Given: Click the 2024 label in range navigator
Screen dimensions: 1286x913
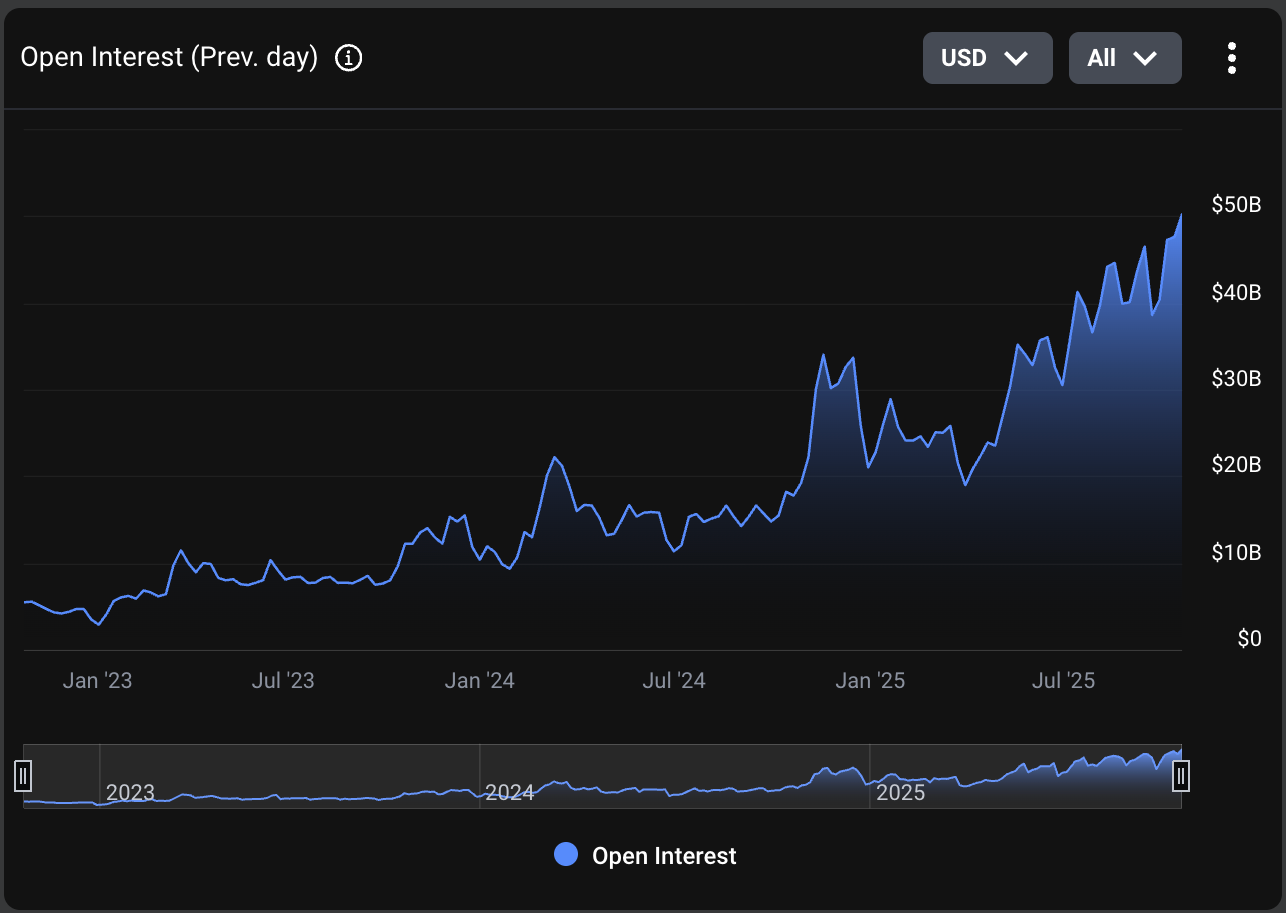Looking at the screenshot, I should (x=510, y=793).
